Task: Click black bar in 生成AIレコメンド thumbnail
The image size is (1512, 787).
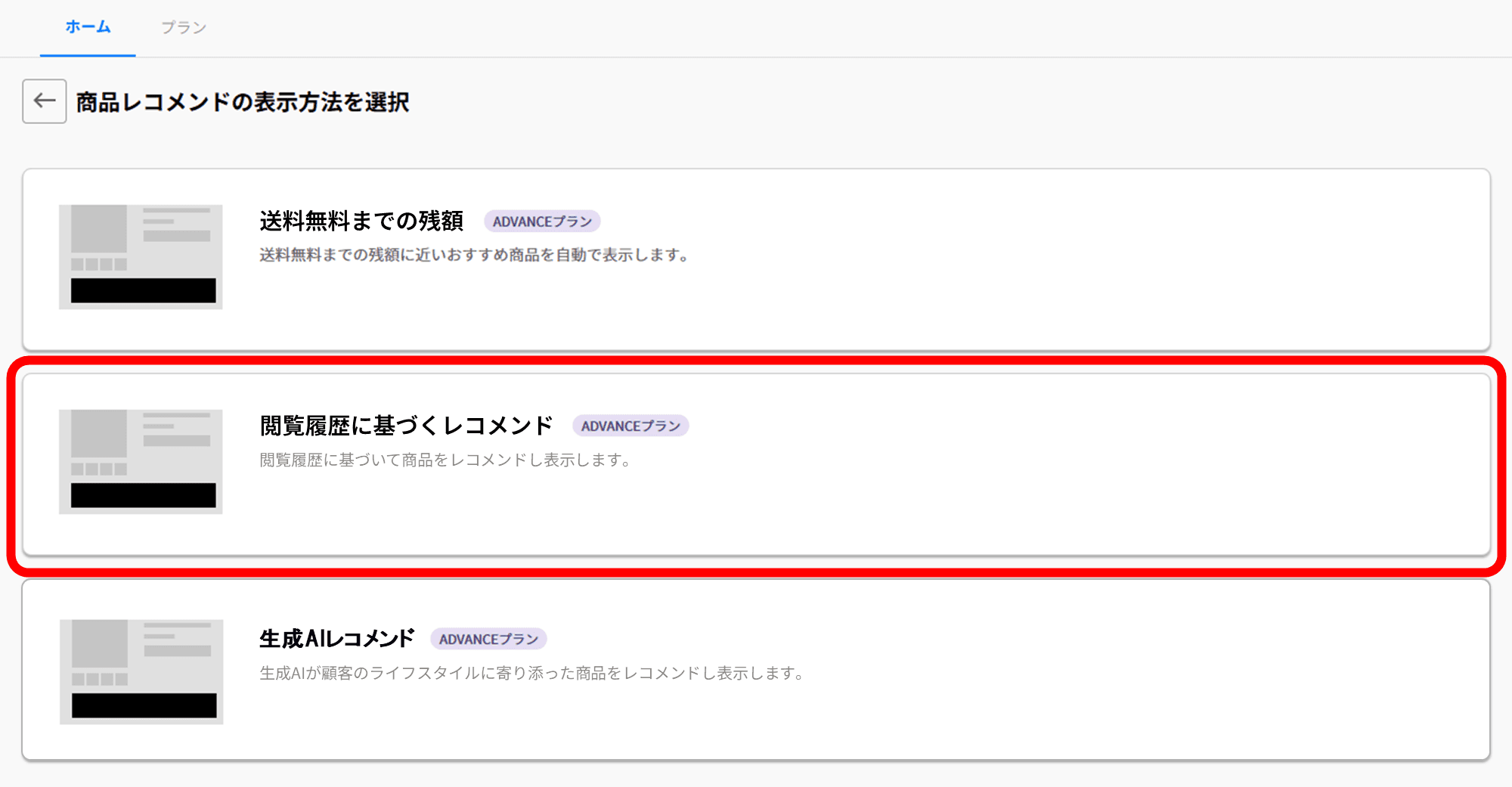Action: click(x=144, y=705)
